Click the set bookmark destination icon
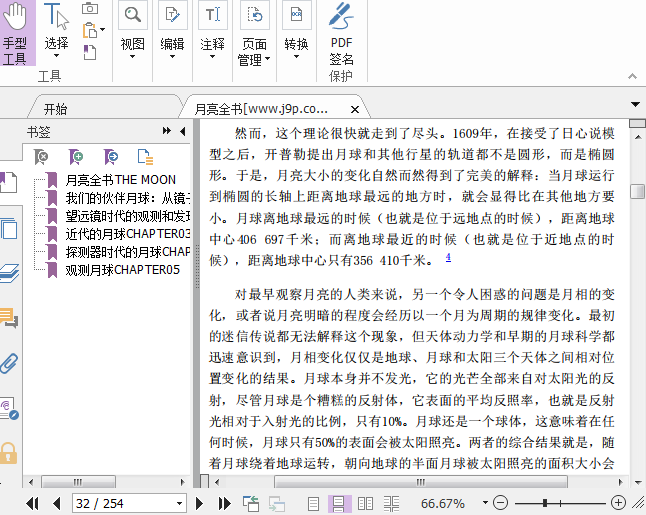This screenshot has width=646, height=515. click(x=111, y=157)
